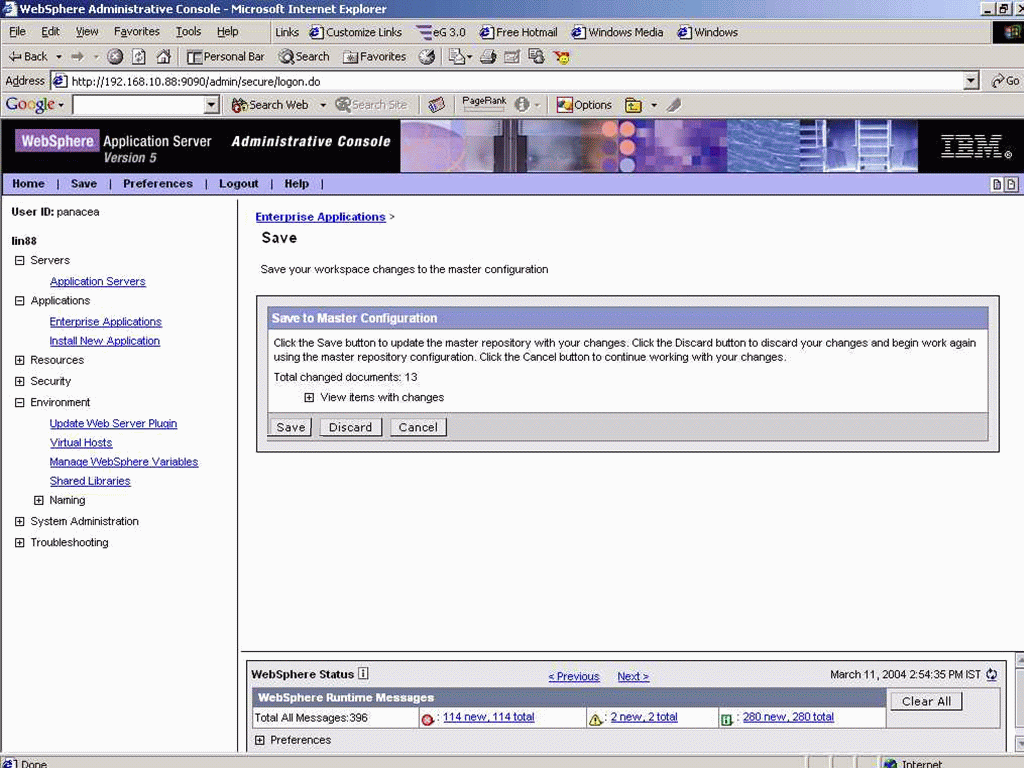Open the Favorites menu
This screenshot has height=768, width=1024.
(x=136, y=31)
